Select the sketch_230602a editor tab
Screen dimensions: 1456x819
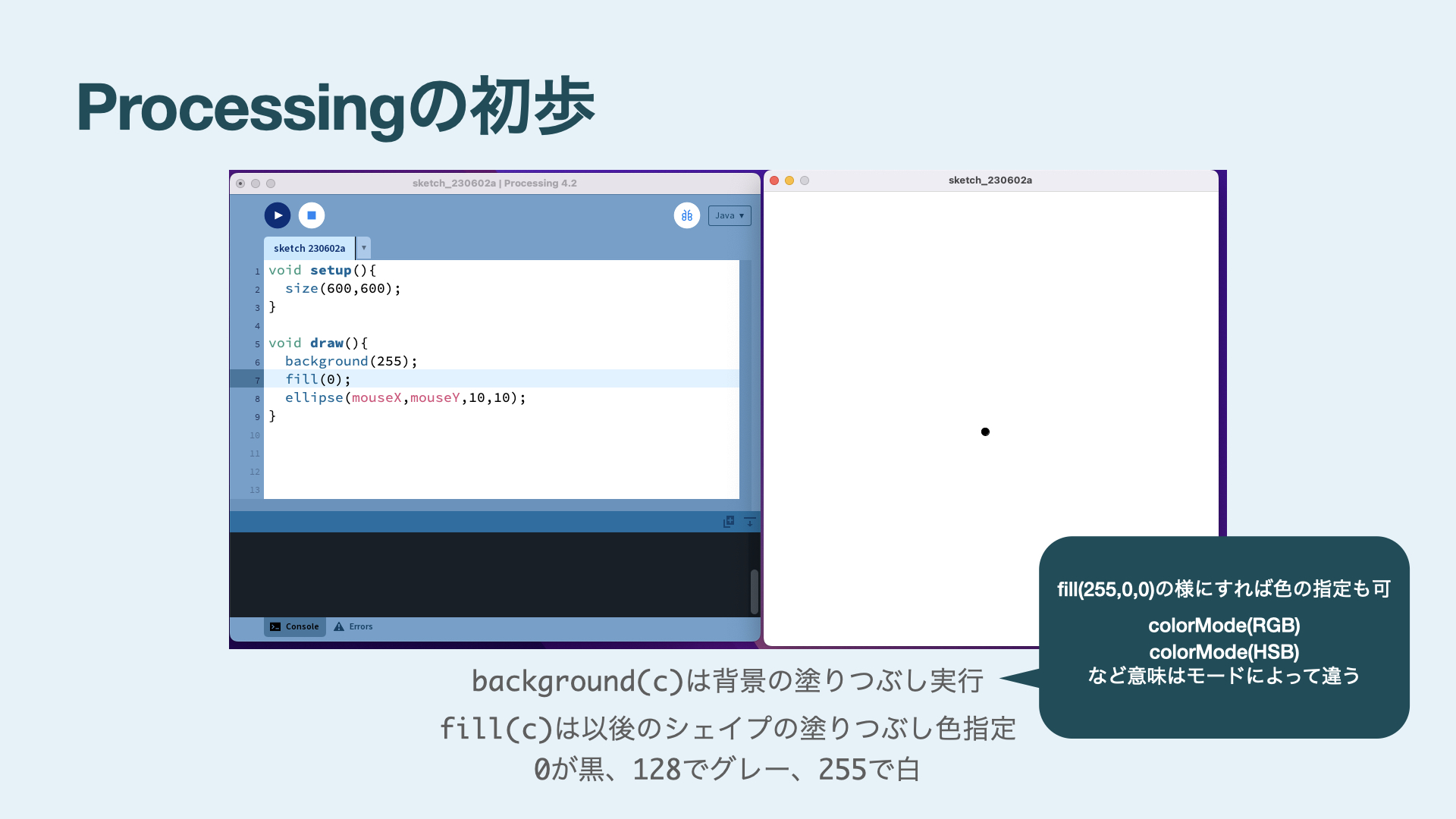click(309, 248)
